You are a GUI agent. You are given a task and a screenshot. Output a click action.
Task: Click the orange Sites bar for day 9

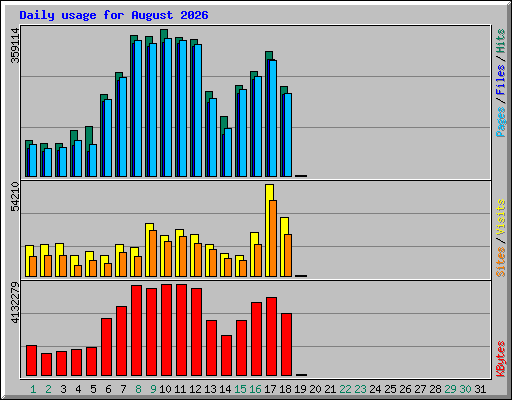pyautogui.click(x=153, y=253)
